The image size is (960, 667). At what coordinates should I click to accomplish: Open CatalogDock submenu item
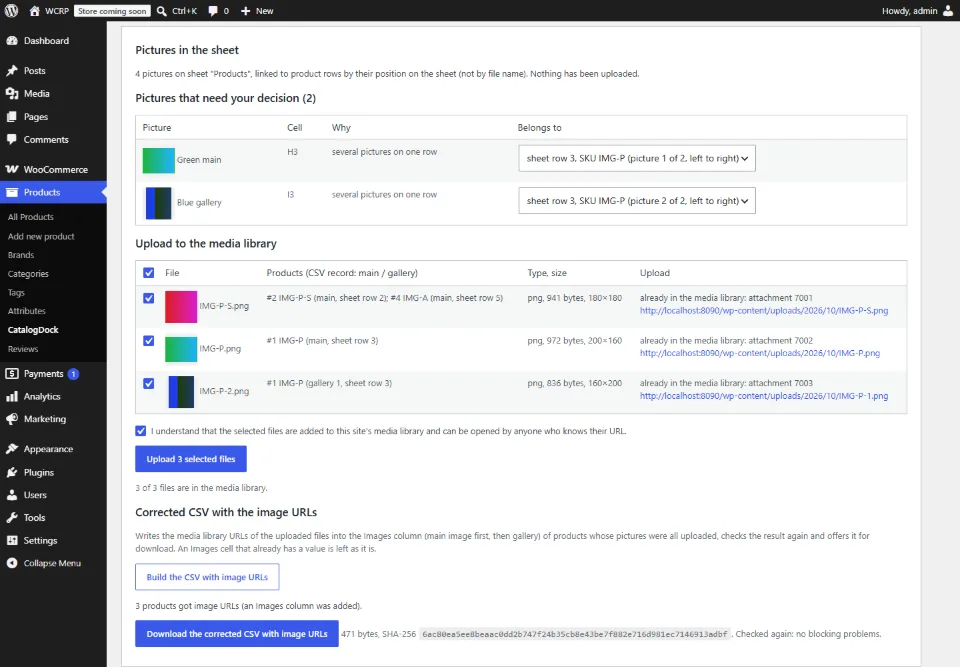[x=33, y=330]
